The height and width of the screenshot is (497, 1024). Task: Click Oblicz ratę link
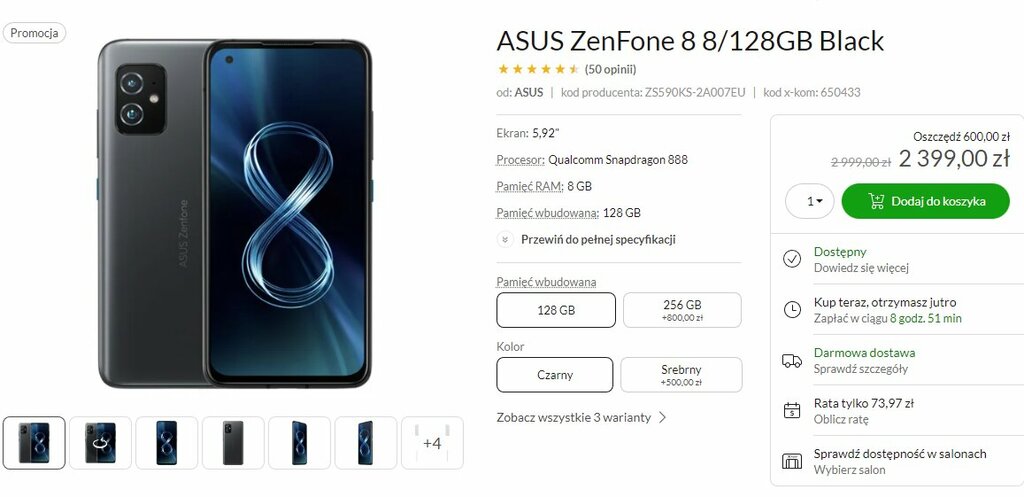coord(840,420)
